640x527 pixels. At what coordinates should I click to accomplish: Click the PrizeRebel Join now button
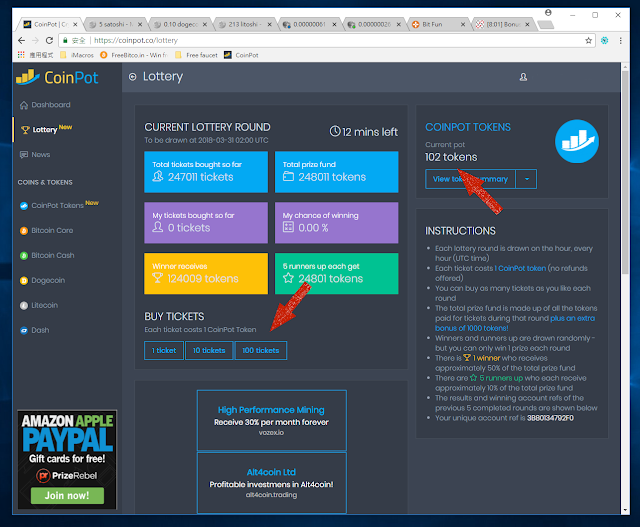click(67, 495)
